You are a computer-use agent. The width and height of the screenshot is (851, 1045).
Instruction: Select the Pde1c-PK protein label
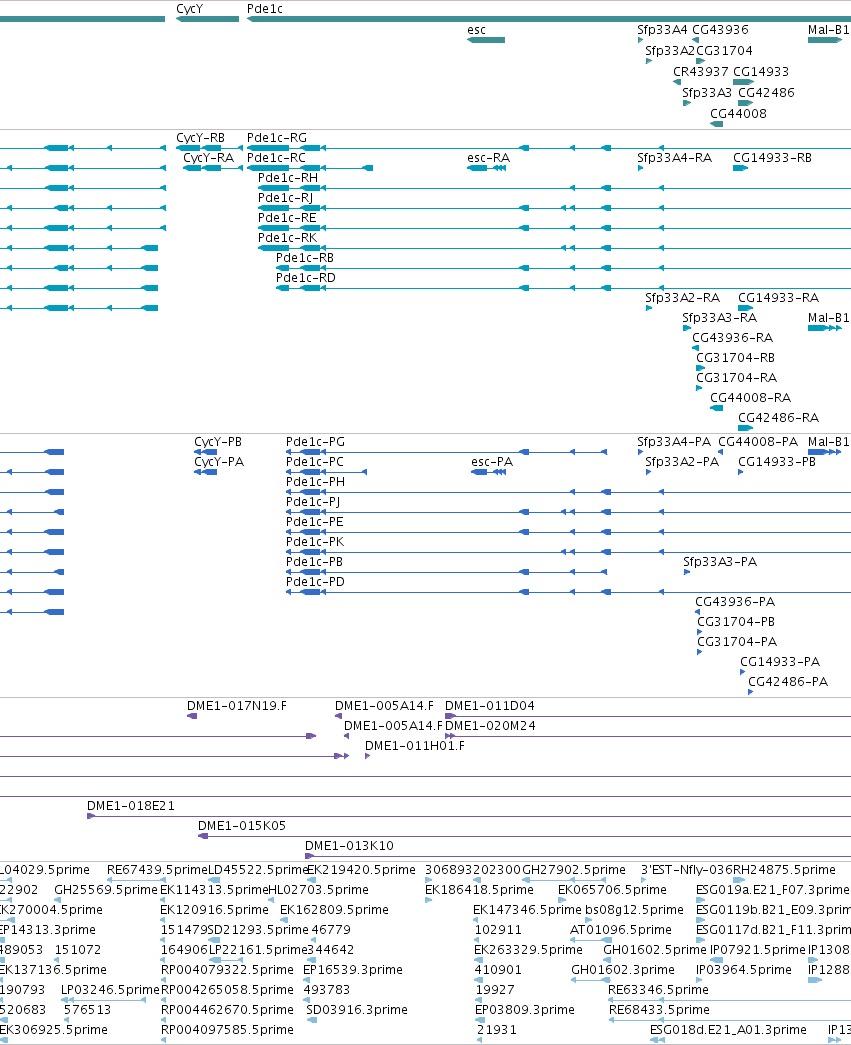point(315,541)
